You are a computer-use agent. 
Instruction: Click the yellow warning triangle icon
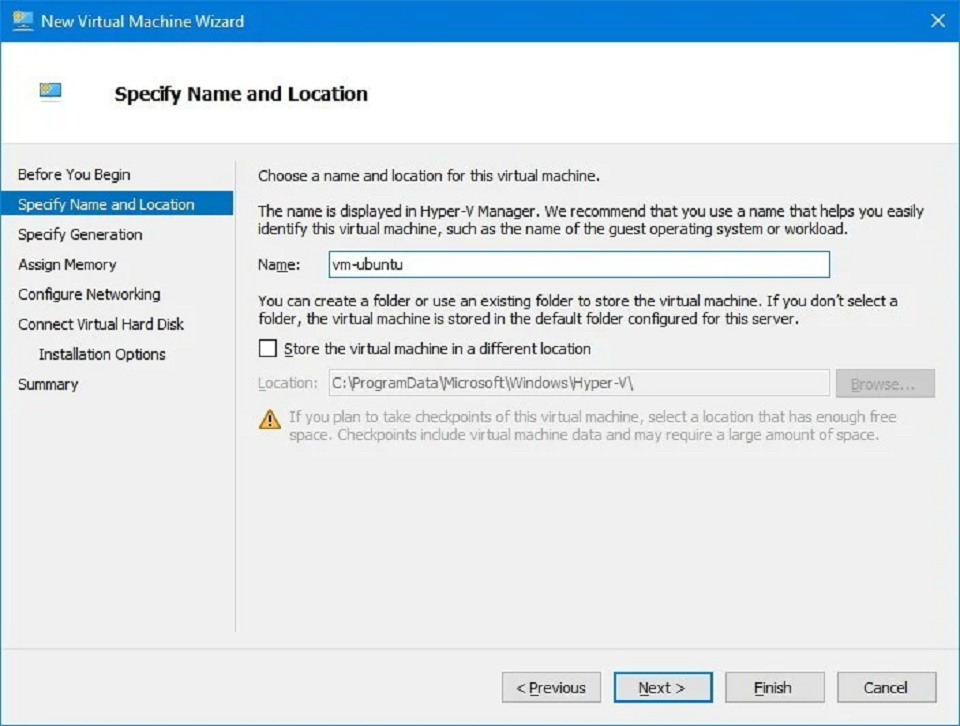tap(269, 420)
